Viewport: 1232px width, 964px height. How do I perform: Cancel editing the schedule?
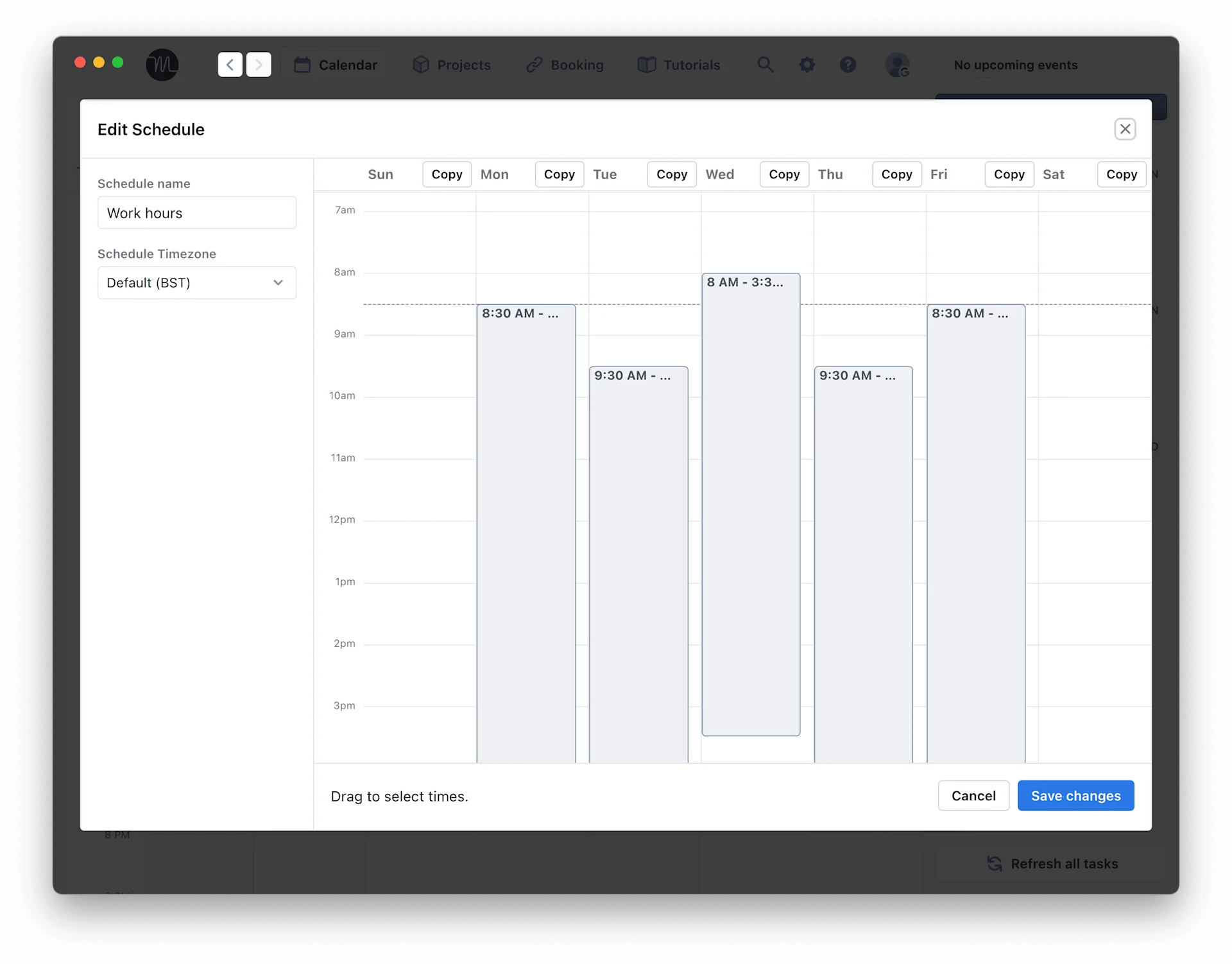tap(973, 796)
